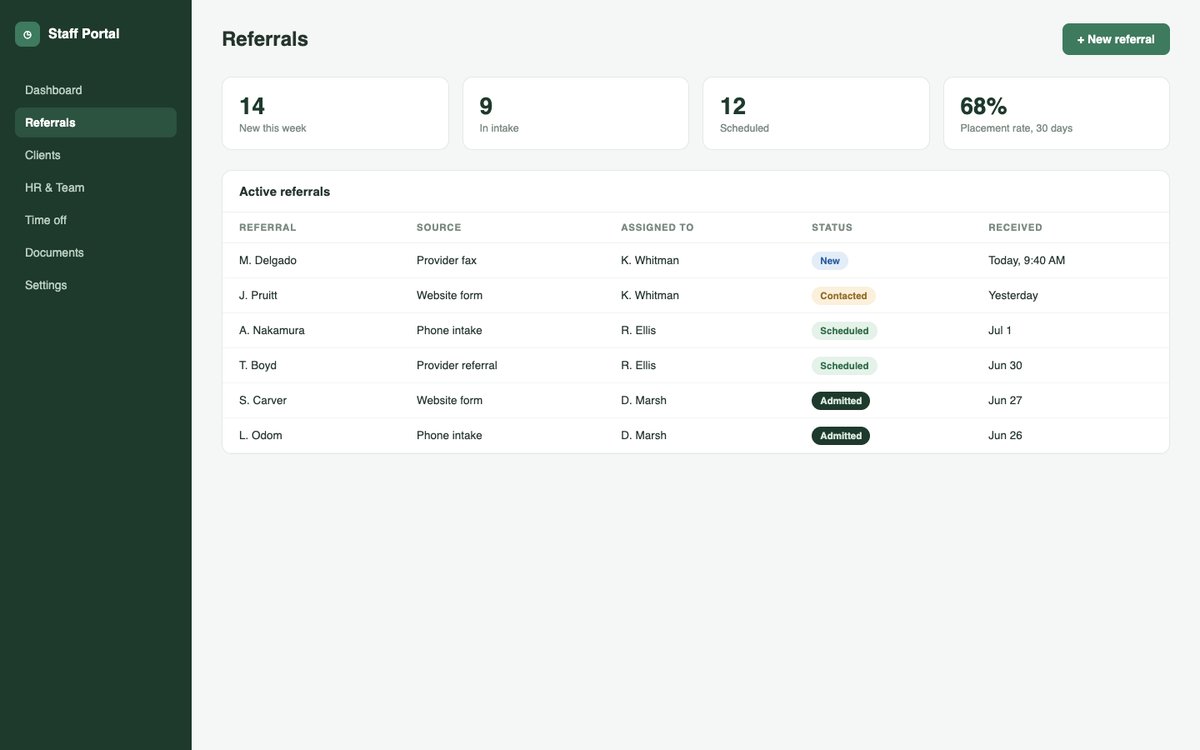
Task: Navigate to Documents in sidebar
Action: click(95, 253)
